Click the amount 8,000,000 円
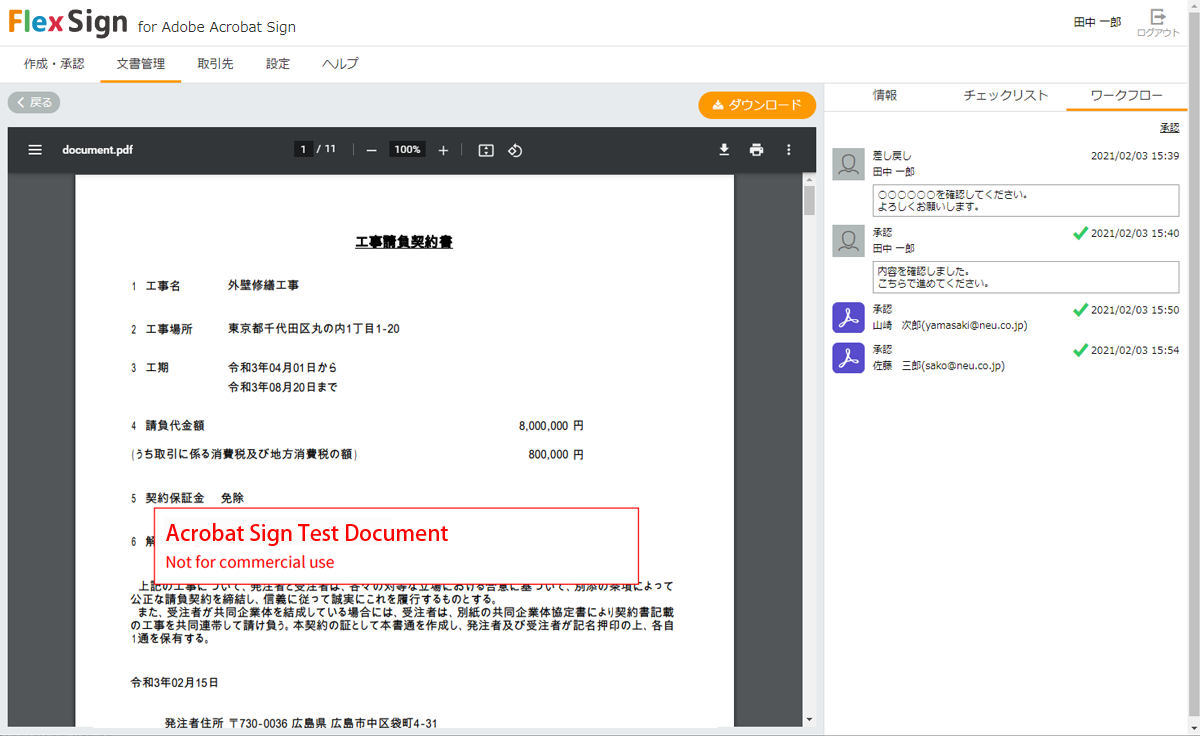Viewport: 1200px width, 736px height. 551,426
